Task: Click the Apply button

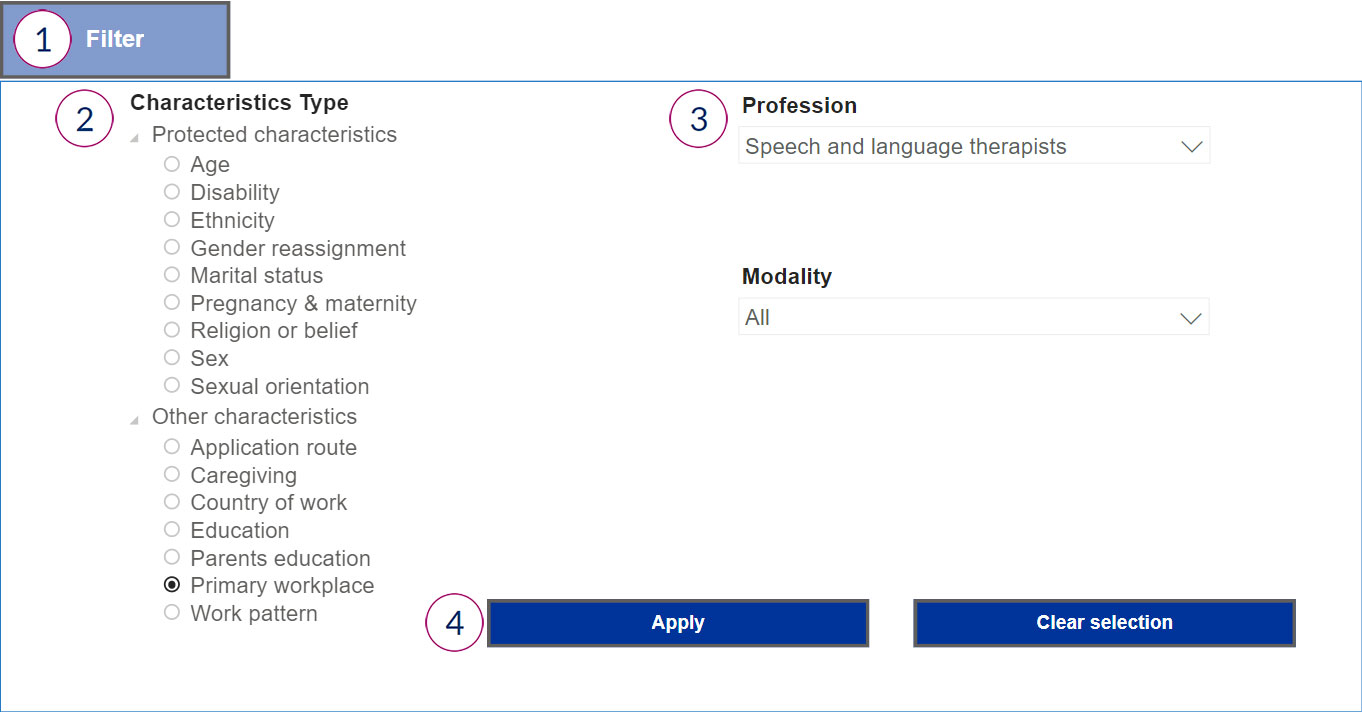Action: pos(677,623)
